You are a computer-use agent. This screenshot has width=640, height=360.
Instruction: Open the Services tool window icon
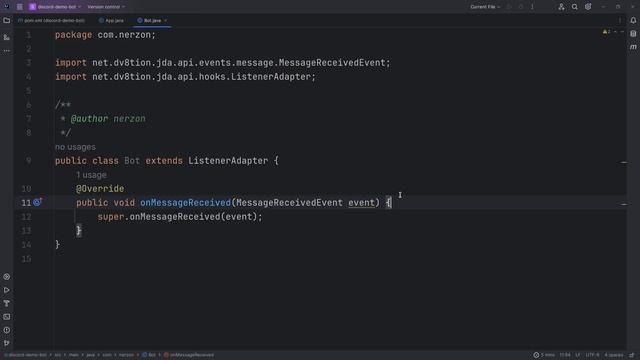tap(7, 277)
